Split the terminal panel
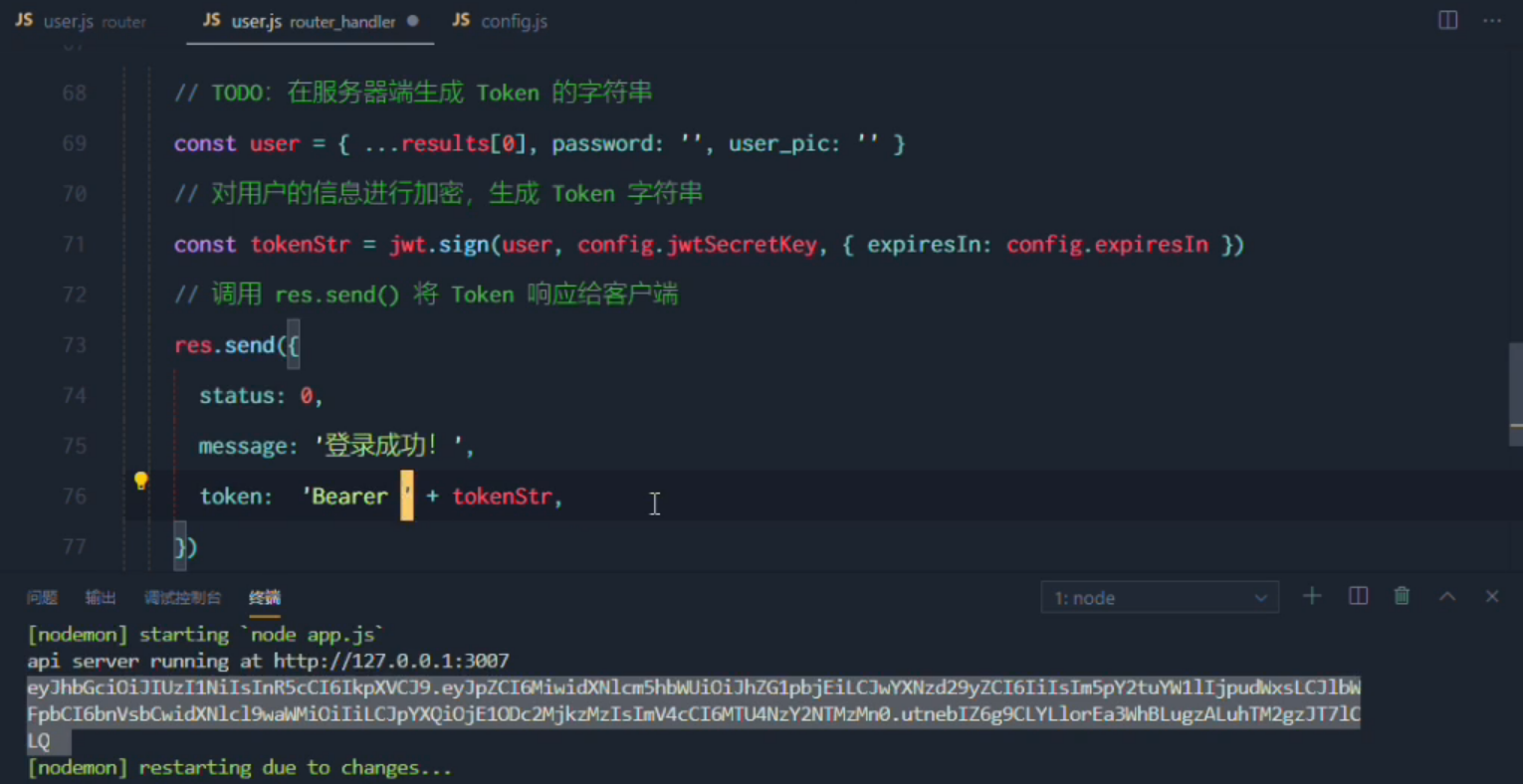 [1358, 596]
